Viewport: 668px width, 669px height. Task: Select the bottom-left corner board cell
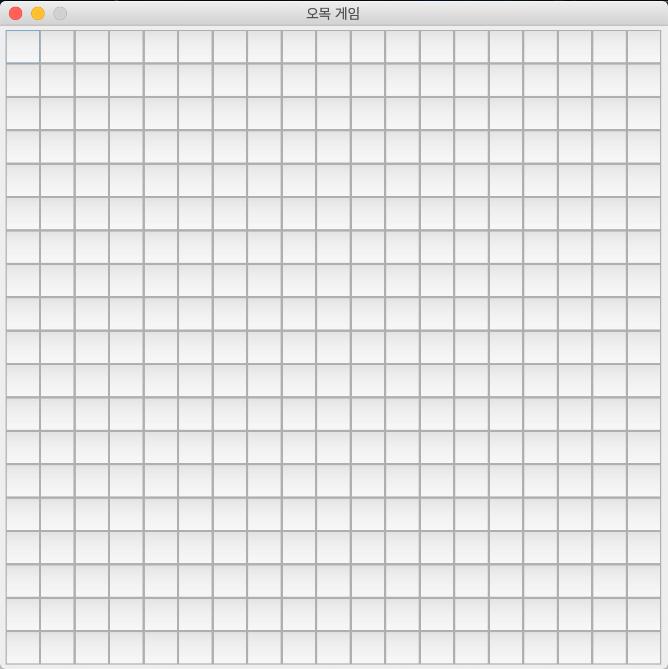(x=23, y=648)
